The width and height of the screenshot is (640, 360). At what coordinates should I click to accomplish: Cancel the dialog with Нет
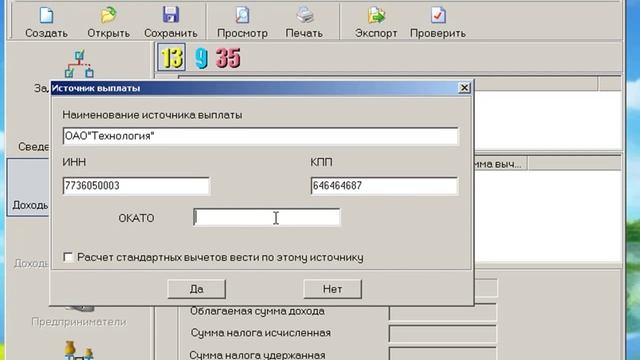click(332, 289)
